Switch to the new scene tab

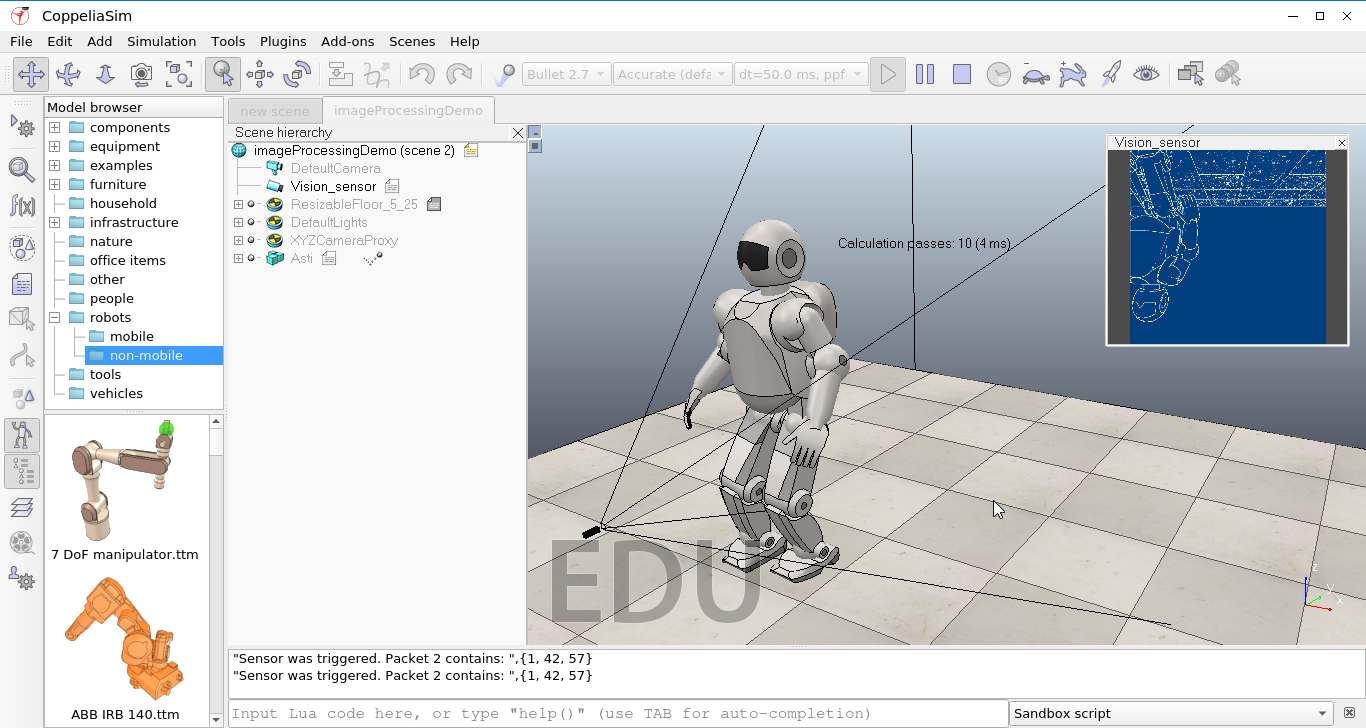coord(275,111)
